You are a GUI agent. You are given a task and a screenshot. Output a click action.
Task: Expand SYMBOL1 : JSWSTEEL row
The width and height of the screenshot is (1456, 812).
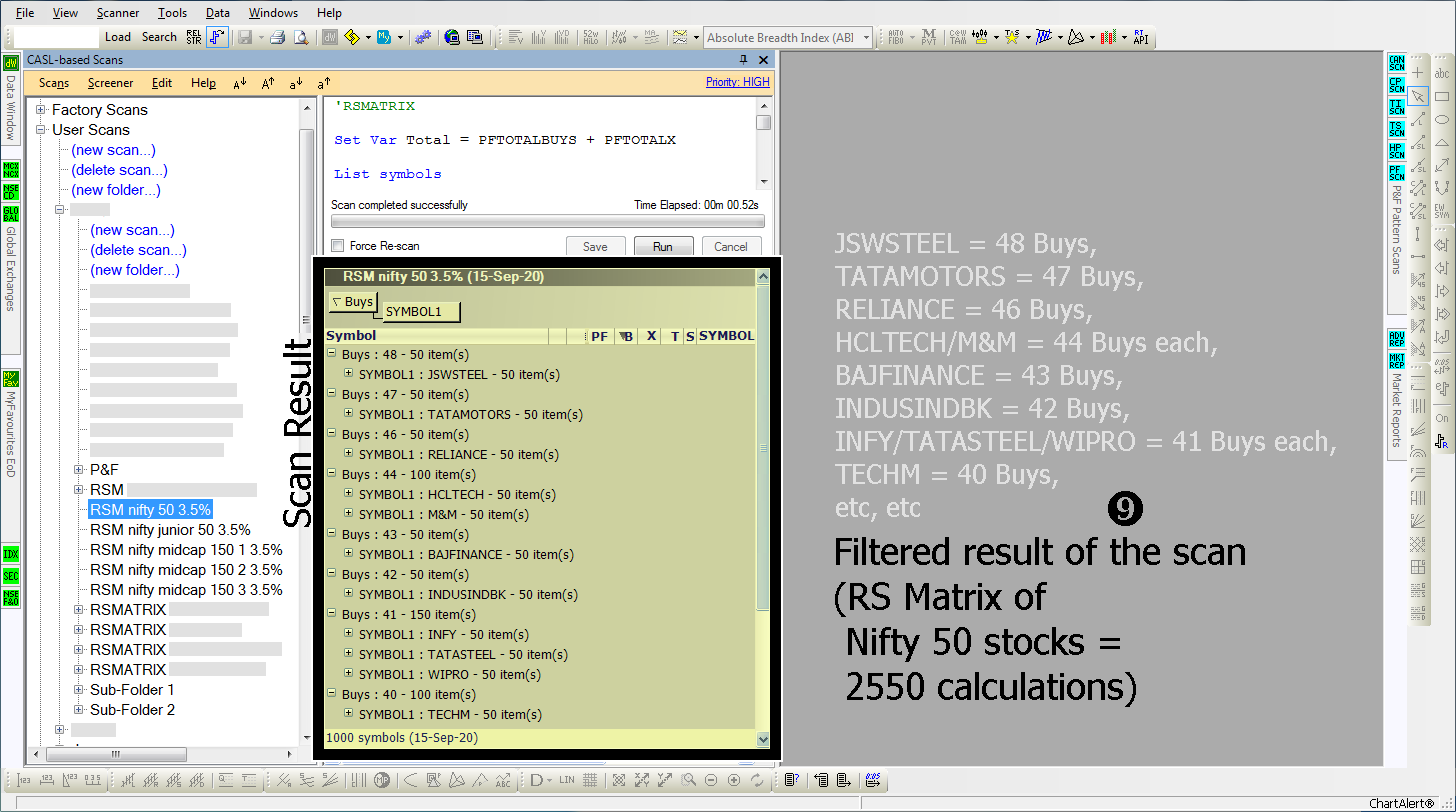349,374
